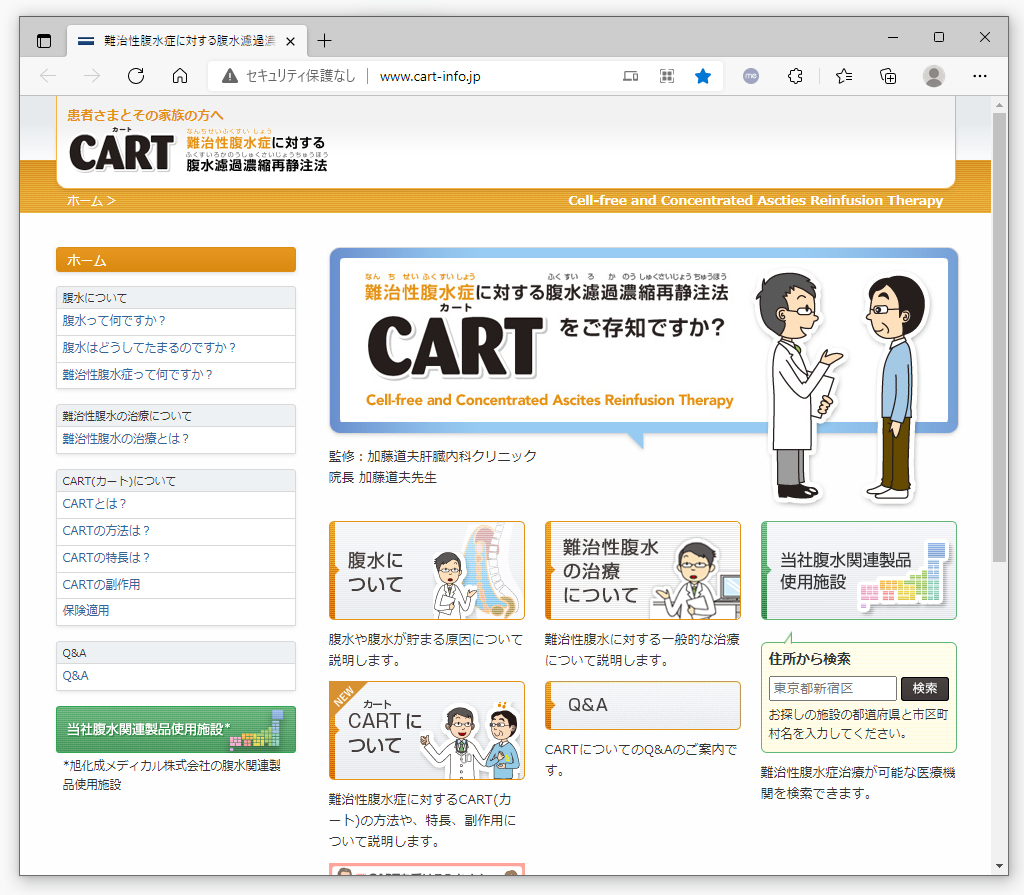Click the browser refresh button

point(136,76)
